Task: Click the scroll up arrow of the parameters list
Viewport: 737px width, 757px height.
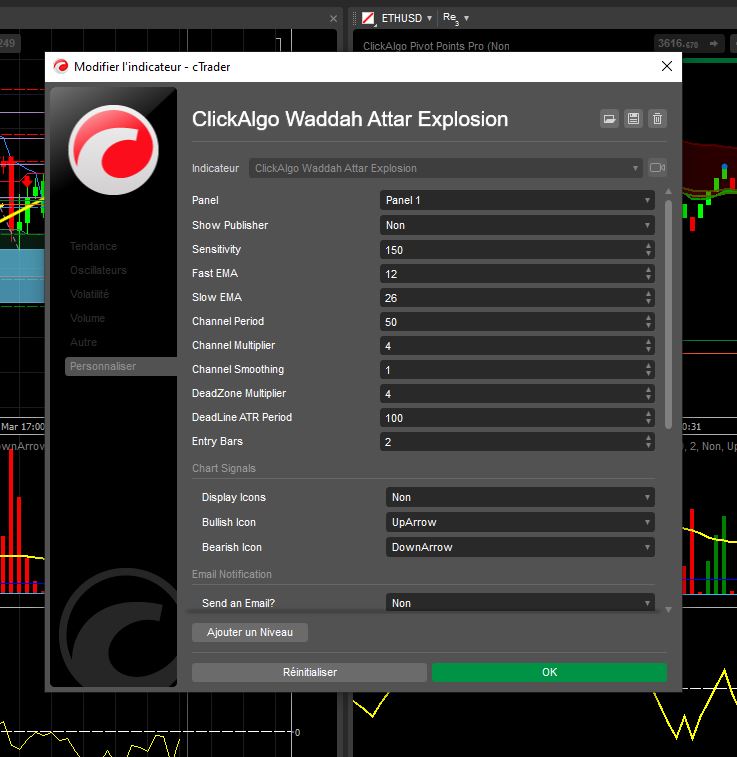Action: 668,192
